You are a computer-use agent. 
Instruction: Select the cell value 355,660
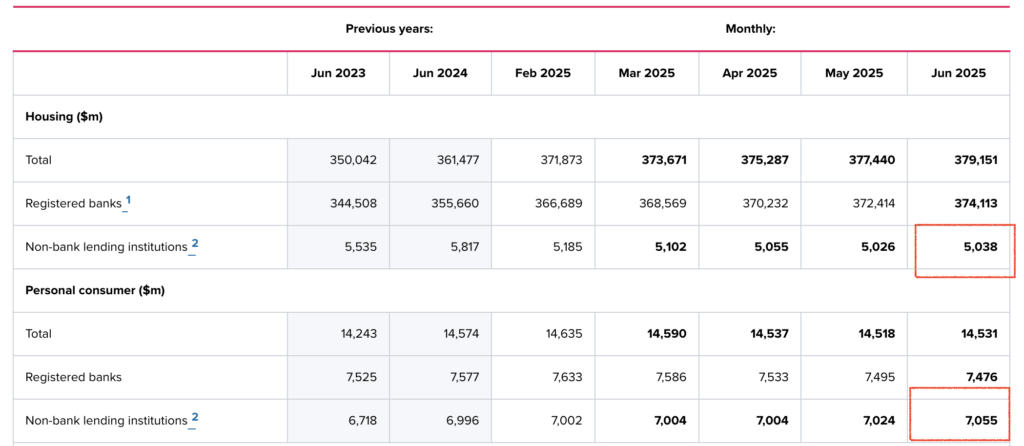[x=455, y=203]
